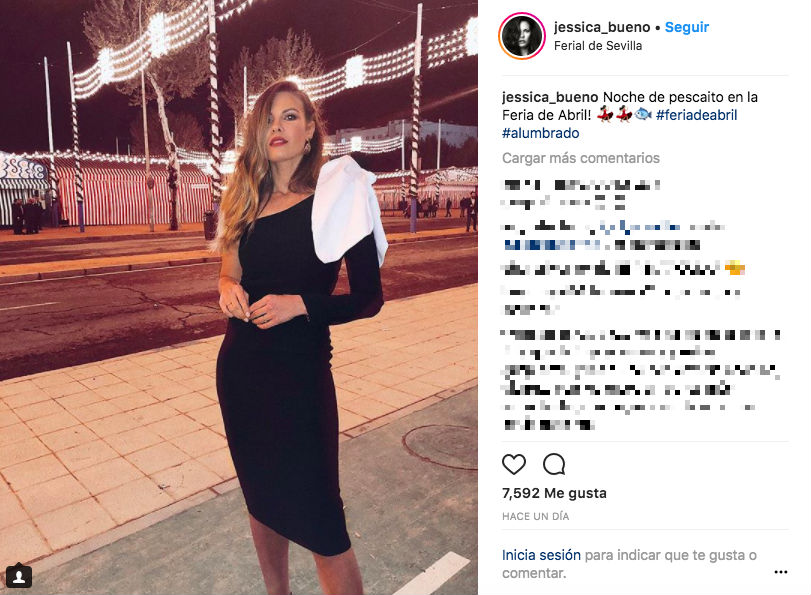Viewport: 811px width, 595px height.
Task: Expand Cargar más comentarios
Action: [581, 158]
